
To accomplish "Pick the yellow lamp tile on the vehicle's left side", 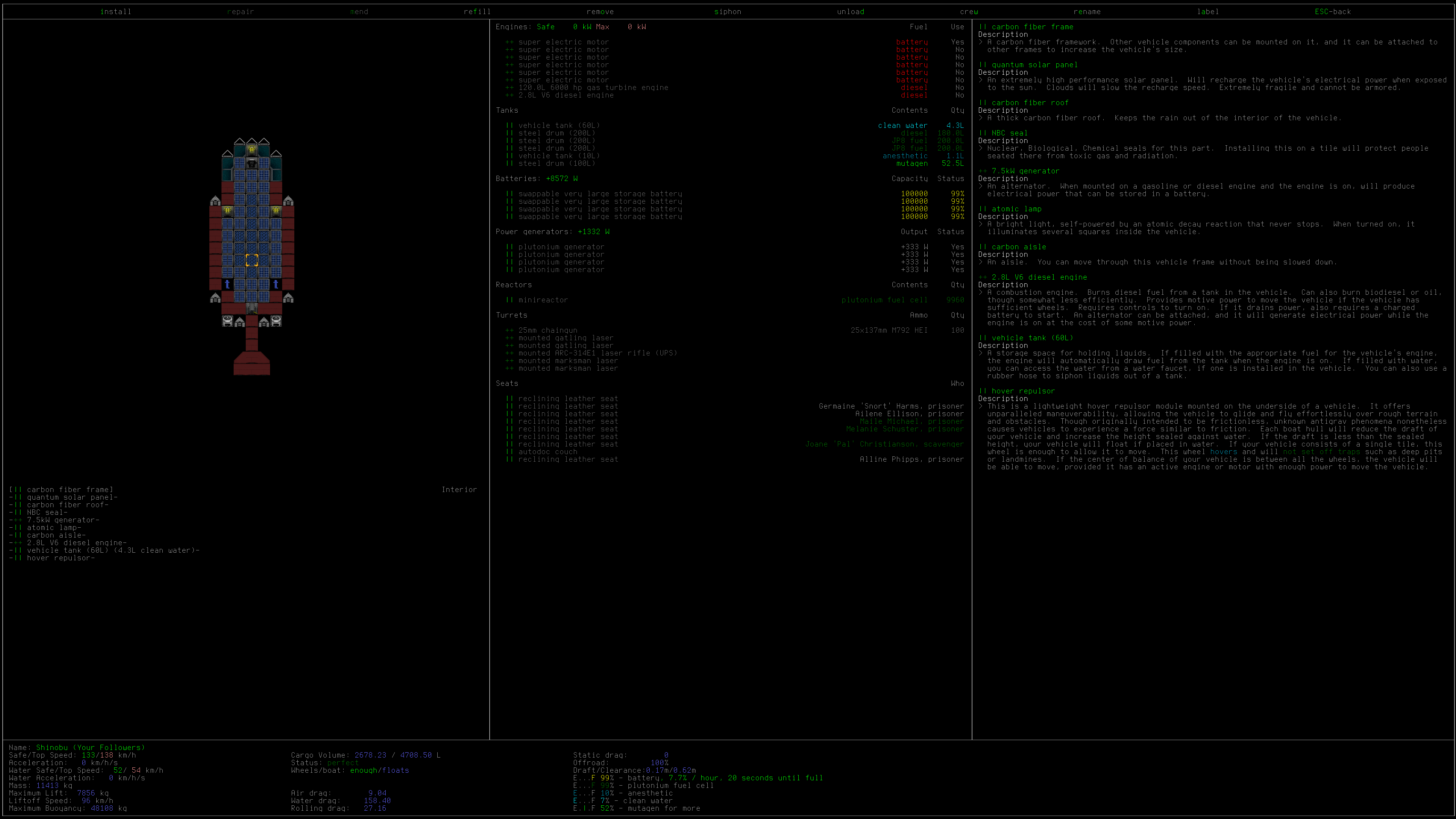I will [227, 211].
